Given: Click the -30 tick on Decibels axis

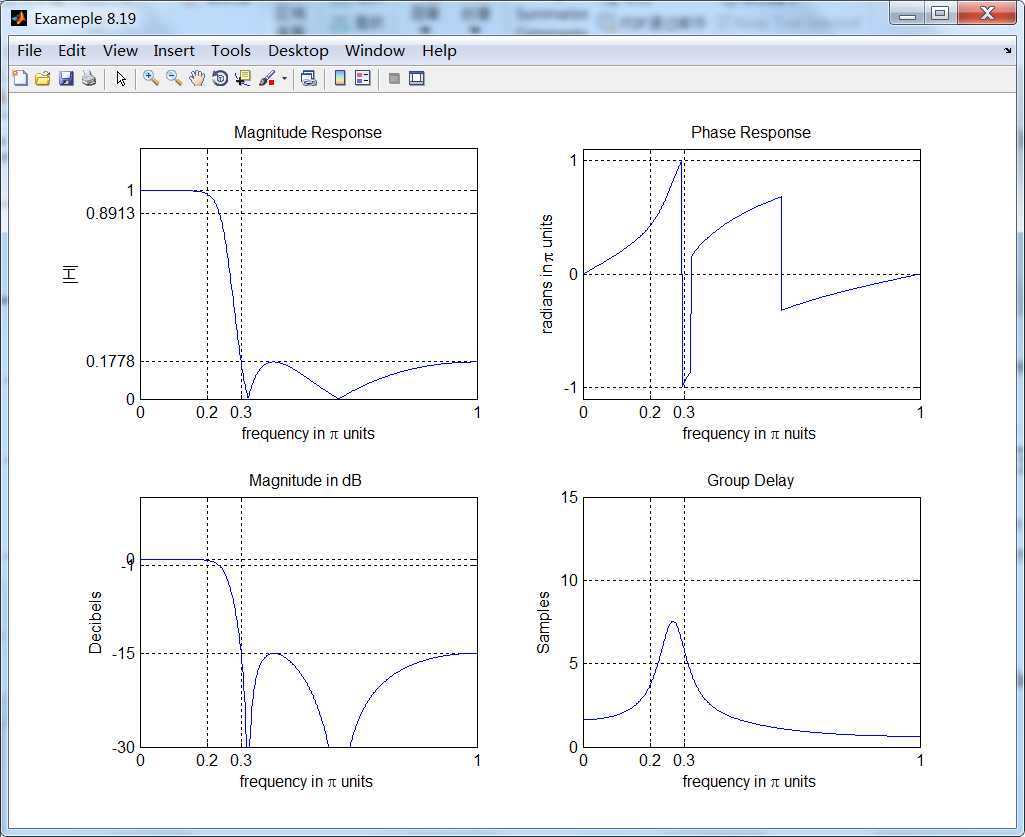Looking at the screenshot, I should pyautogui.click(x=123, y=747).
